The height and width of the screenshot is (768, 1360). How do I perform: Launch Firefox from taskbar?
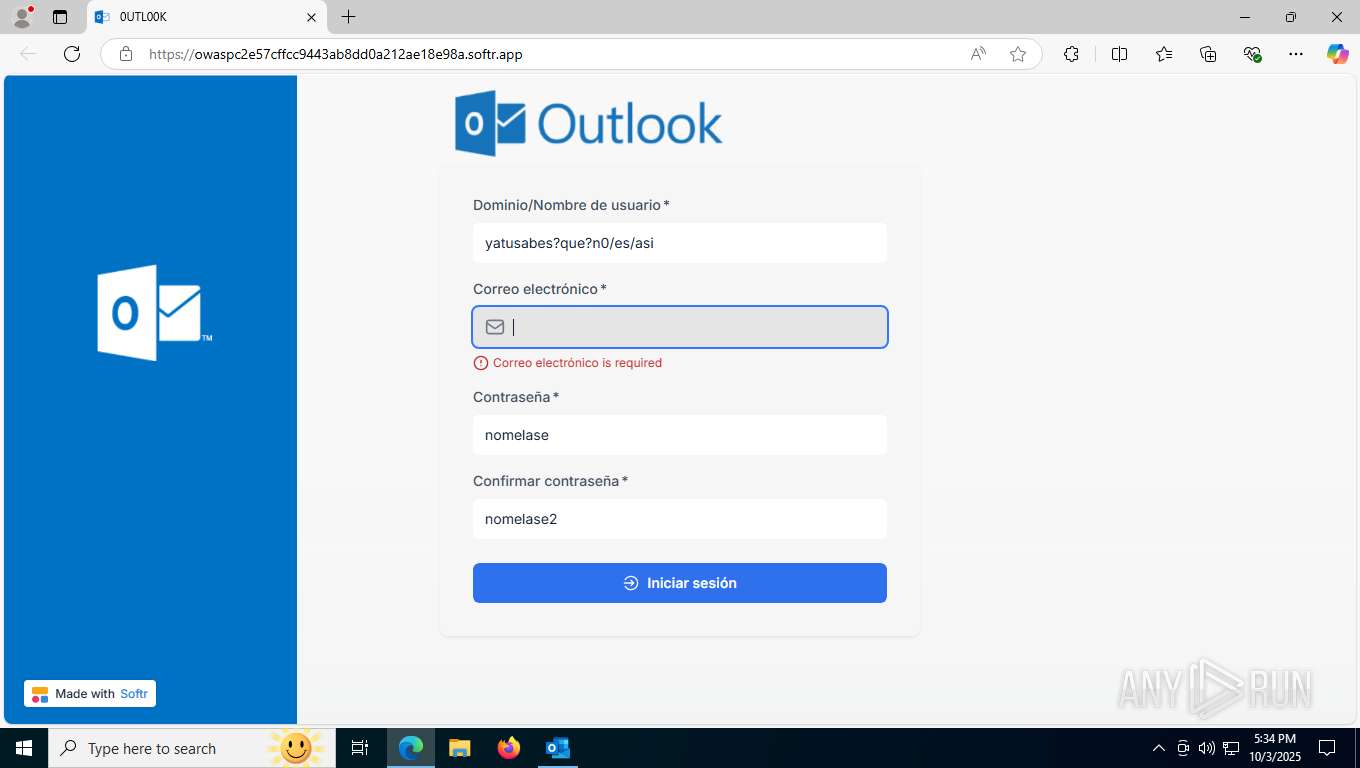click(509, 748)
